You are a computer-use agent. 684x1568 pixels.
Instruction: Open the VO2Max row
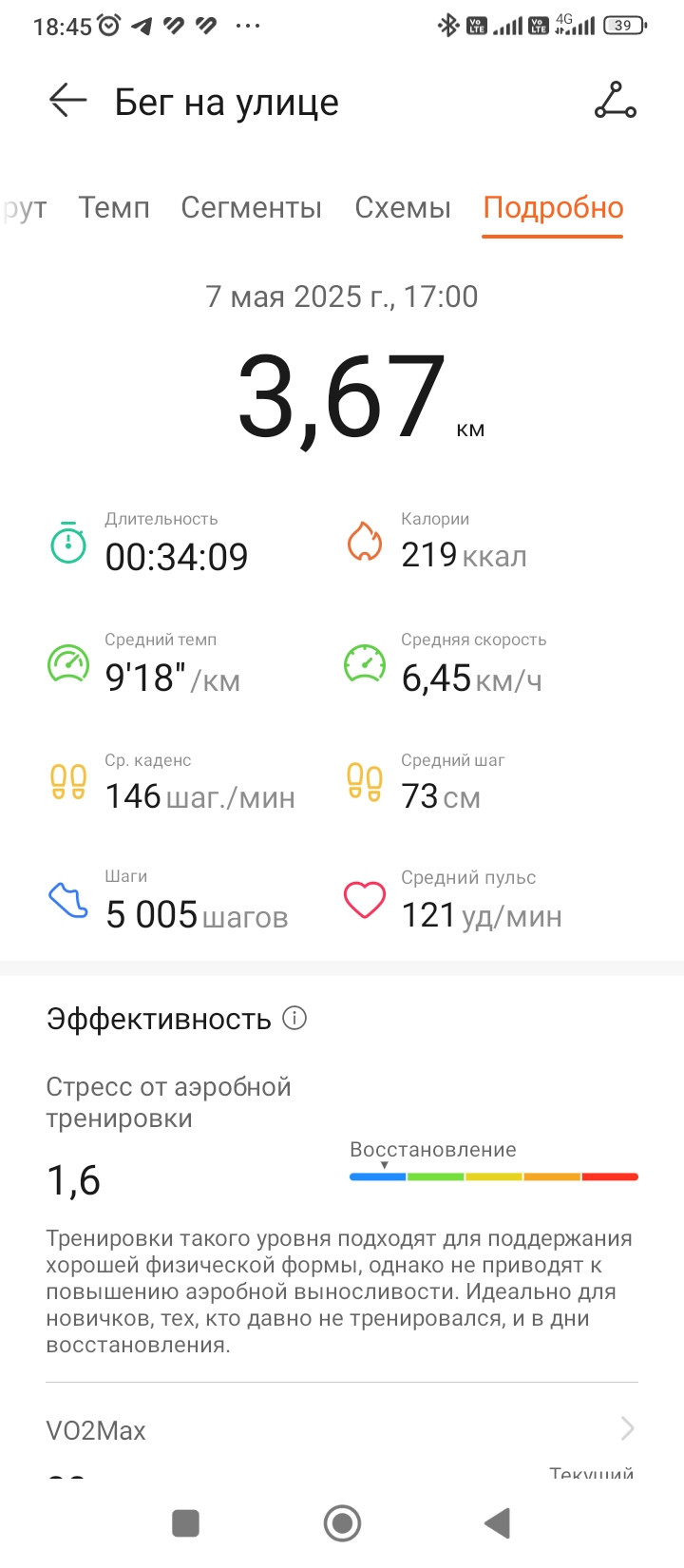pyautogui.click(x=342, y=1429)
